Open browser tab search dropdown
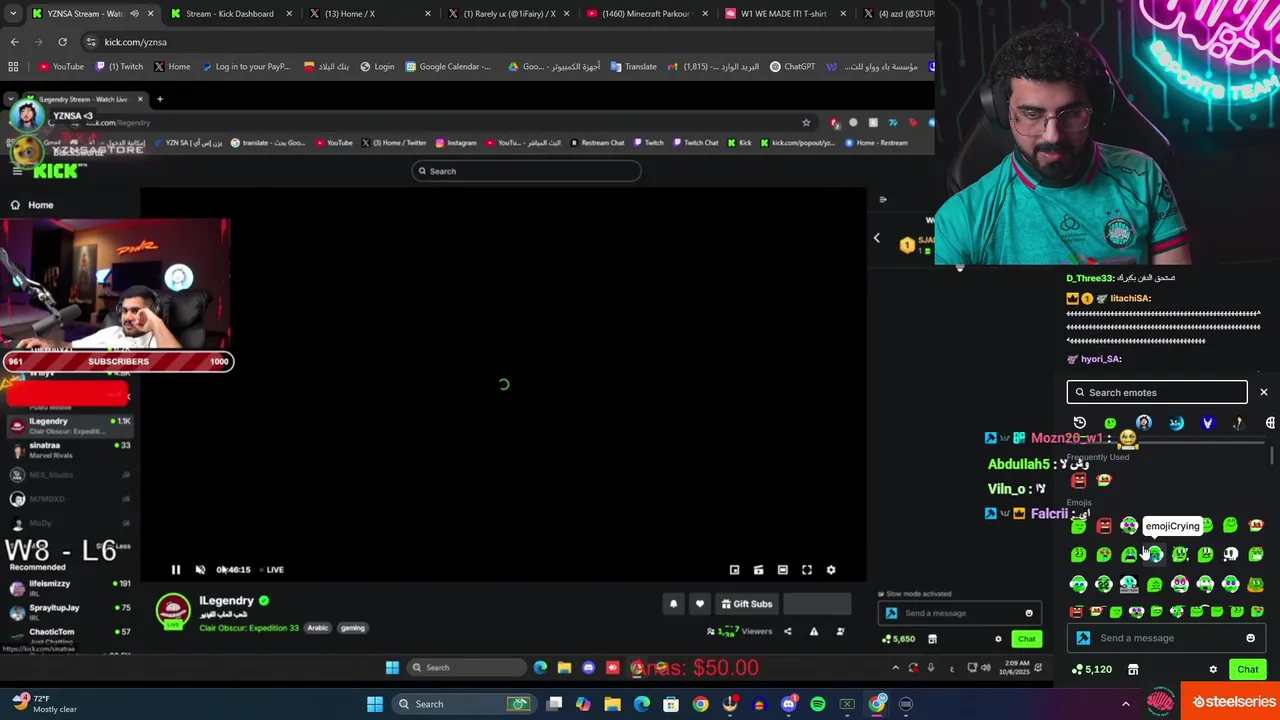This screenshot has width=1280, height=720. point(14,14)
